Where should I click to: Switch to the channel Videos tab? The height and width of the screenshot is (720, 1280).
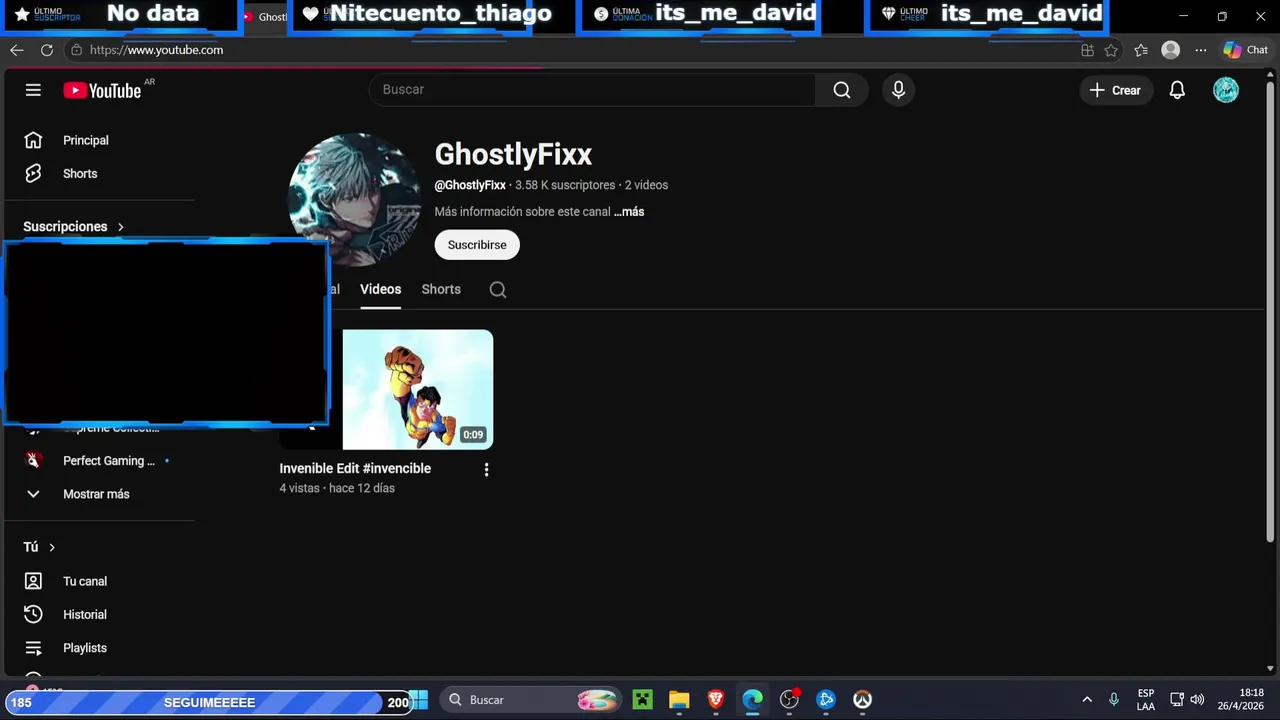tap(380, 289)
